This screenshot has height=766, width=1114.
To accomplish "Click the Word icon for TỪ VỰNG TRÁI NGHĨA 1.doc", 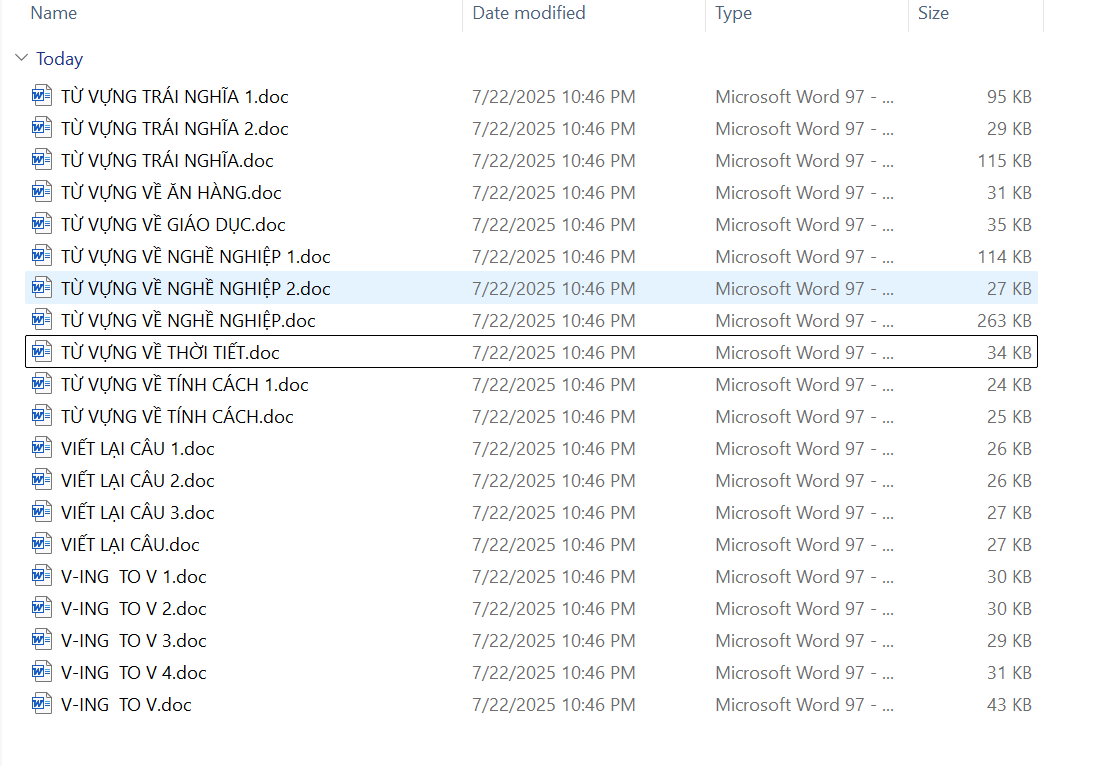I will pos(41,97).
